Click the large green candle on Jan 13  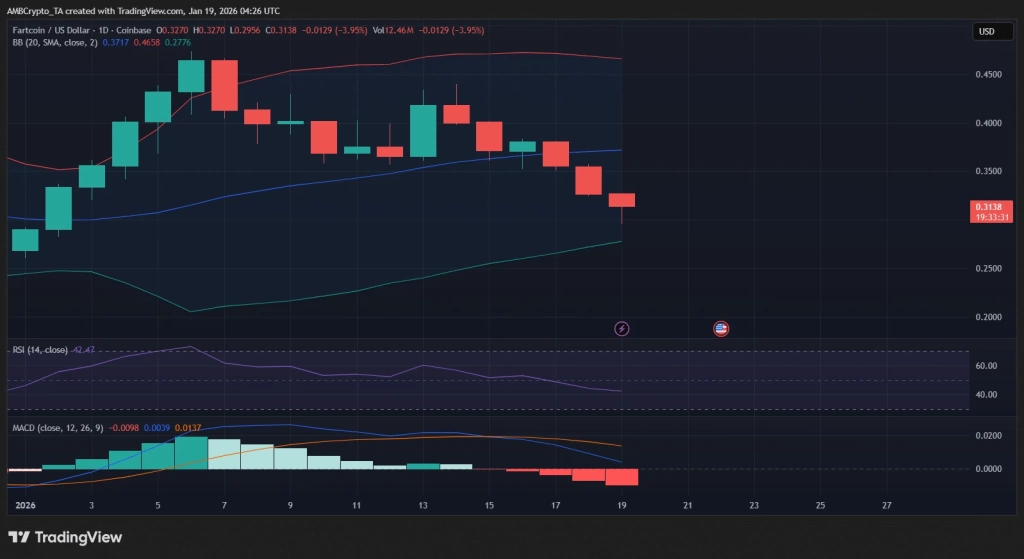(423, 131)
